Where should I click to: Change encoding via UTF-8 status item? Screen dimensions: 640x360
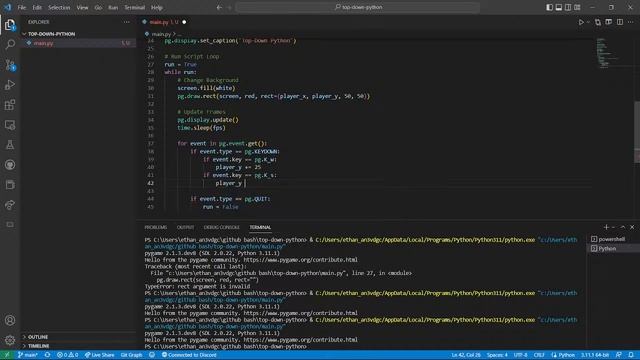[x=520, y=355]
